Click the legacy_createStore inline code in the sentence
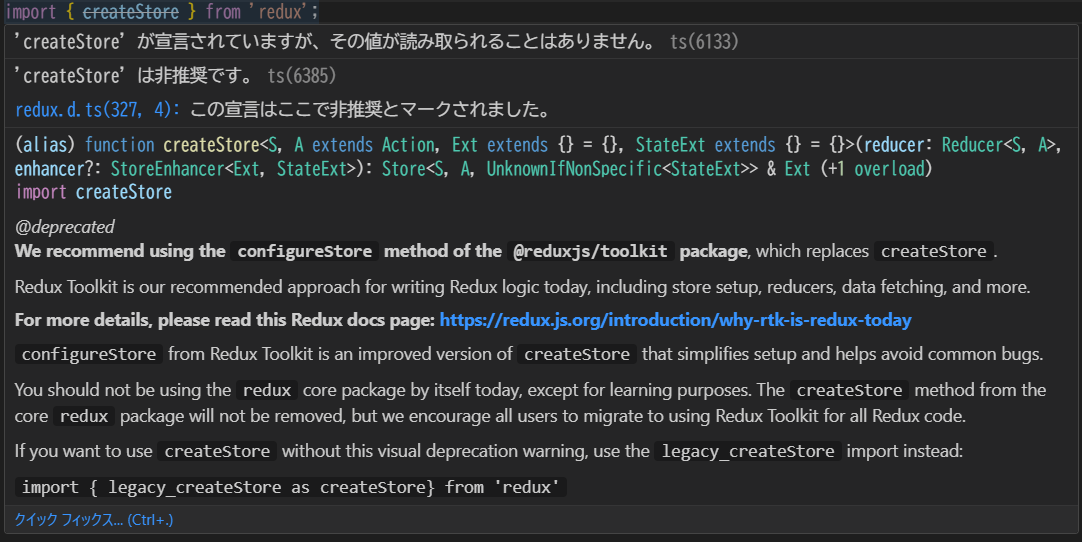 pyautogui.click(x=748, y=452)
